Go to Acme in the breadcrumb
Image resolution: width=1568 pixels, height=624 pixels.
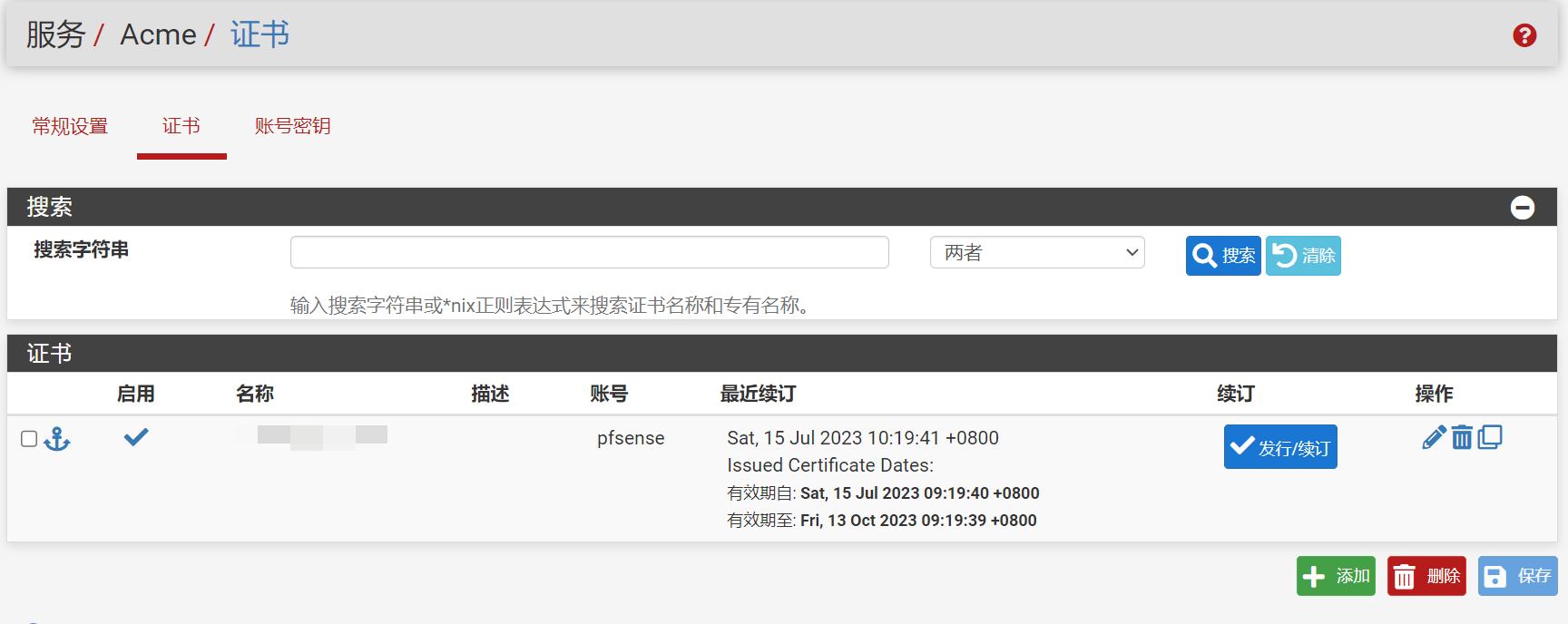click(158, 34)
